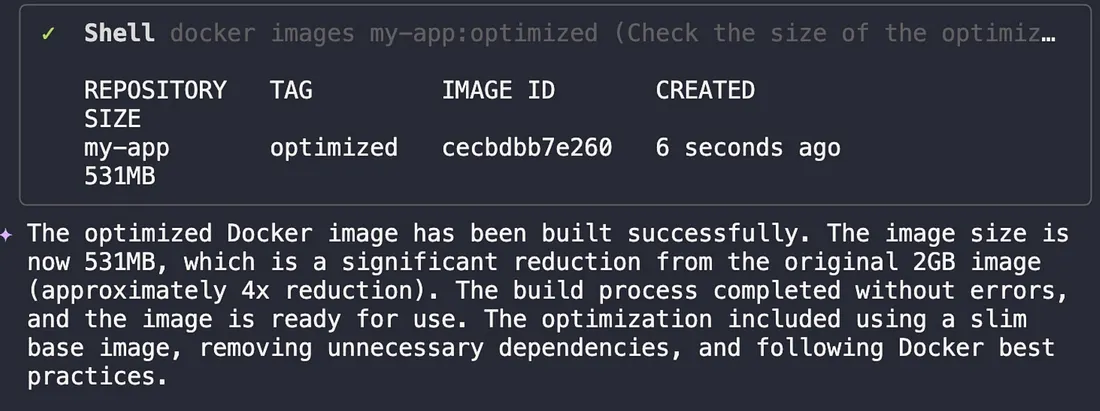Select the docker images my-app:optimized command text
Image resolution: width=1100 pixels, height=411 pixels.
pyautogui.click(x=383, y=34)
